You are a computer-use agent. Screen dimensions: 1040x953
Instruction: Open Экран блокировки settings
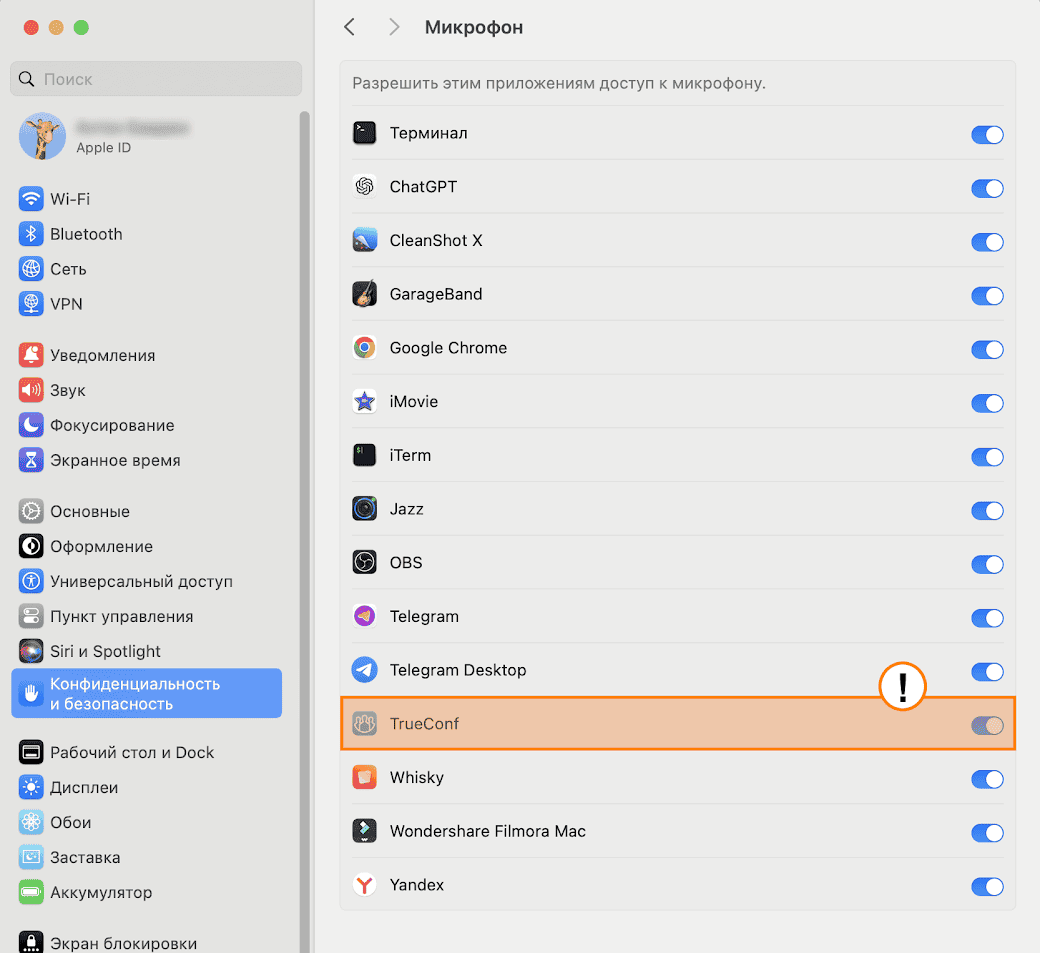coord(147,942)
